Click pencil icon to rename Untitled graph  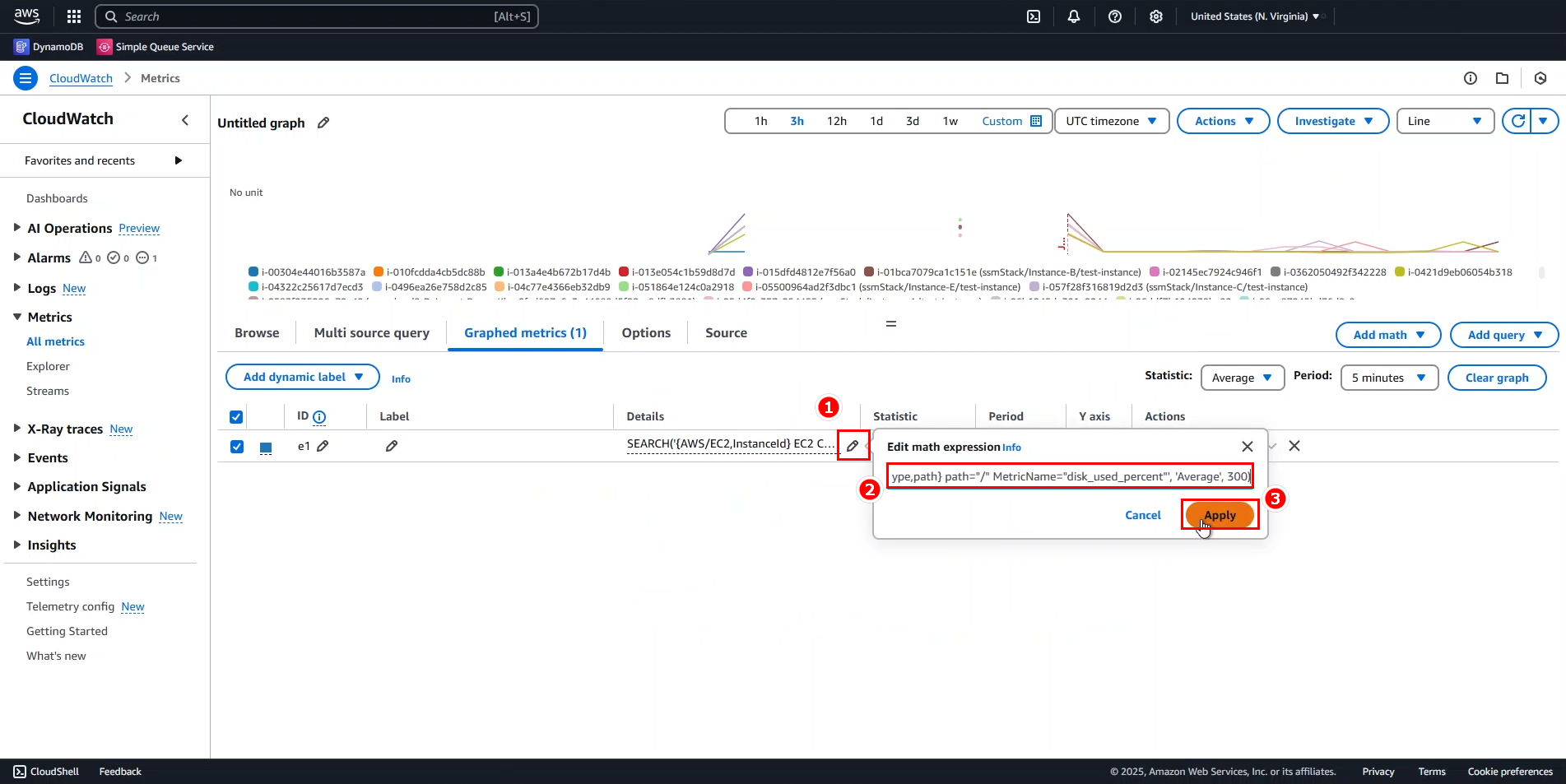323,123
